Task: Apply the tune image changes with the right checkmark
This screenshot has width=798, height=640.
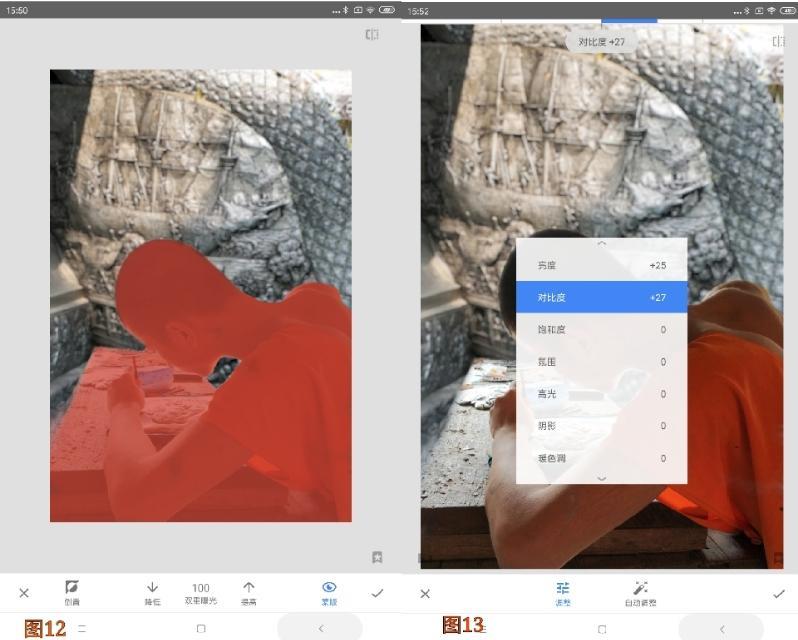Action: click(x=779, y=594)
